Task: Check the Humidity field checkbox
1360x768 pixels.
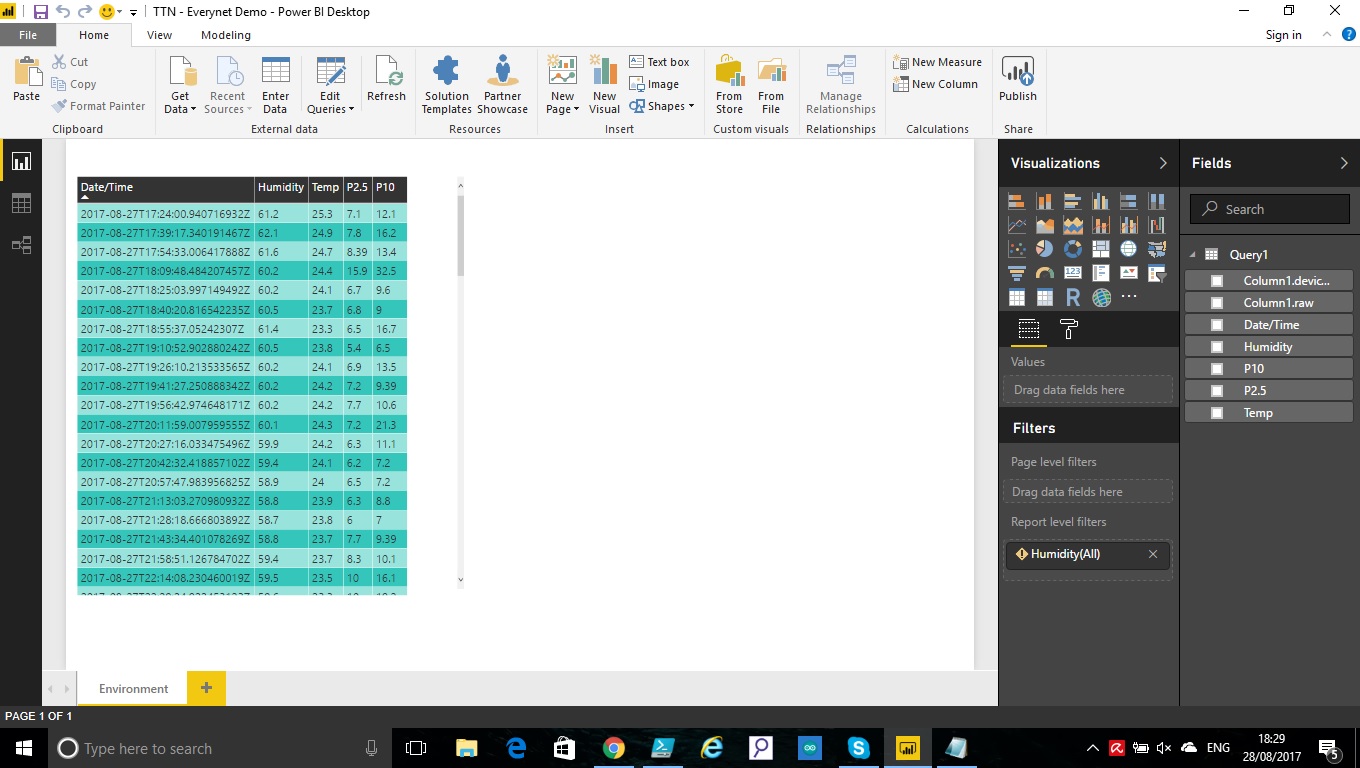Action: tap(1217, 347)
